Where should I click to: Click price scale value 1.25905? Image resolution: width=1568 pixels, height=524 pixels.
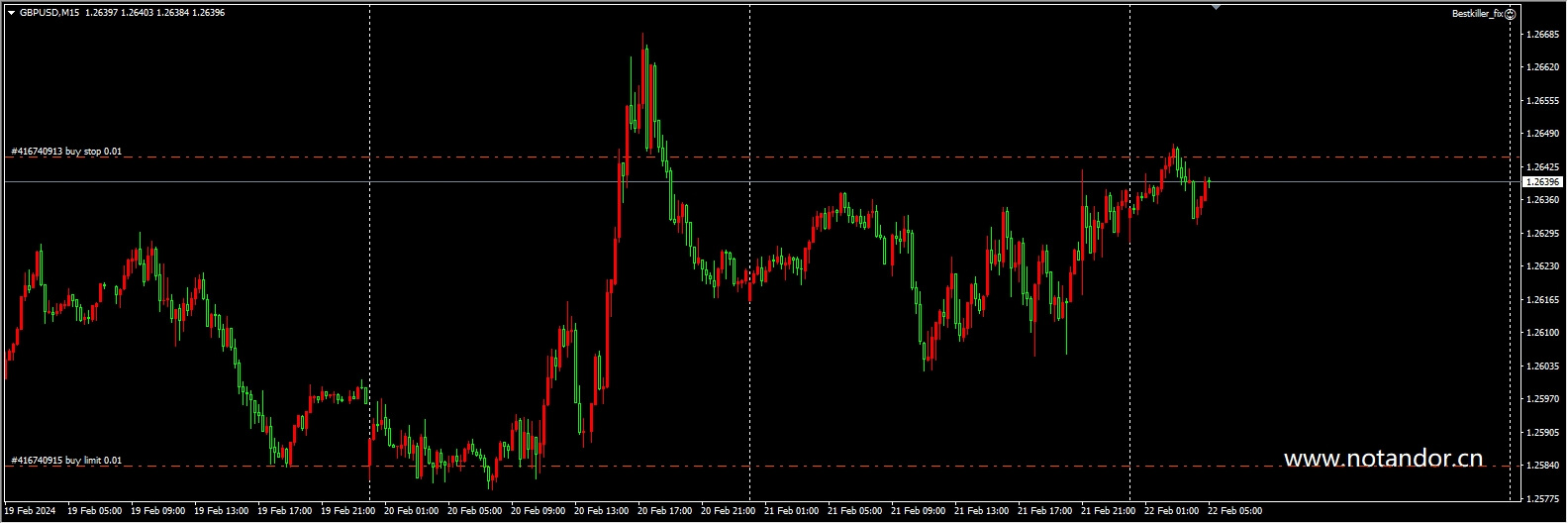(1543, 432)
